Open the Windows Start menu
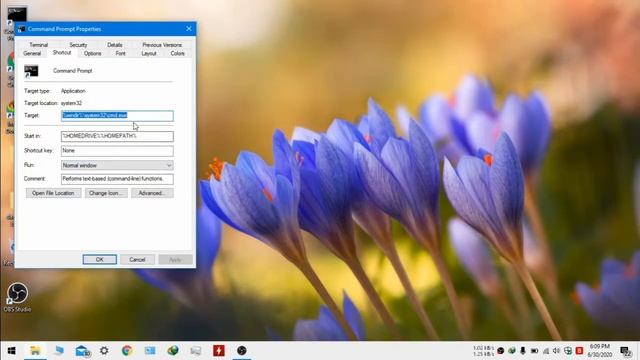640x360 pixels. (x=11, y=351)
